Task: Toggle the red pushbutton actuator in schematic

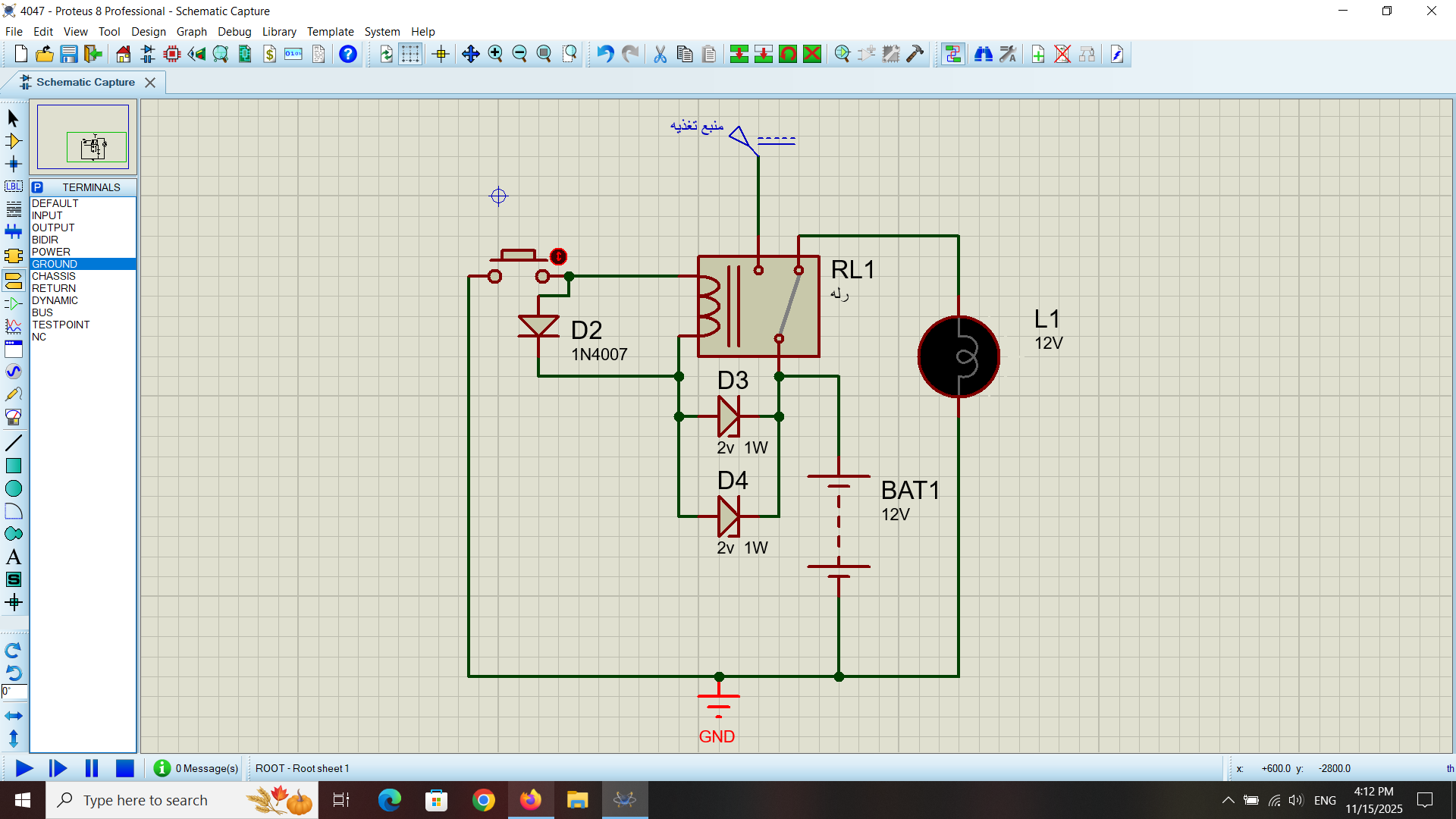Action: (x=558, y=256)
